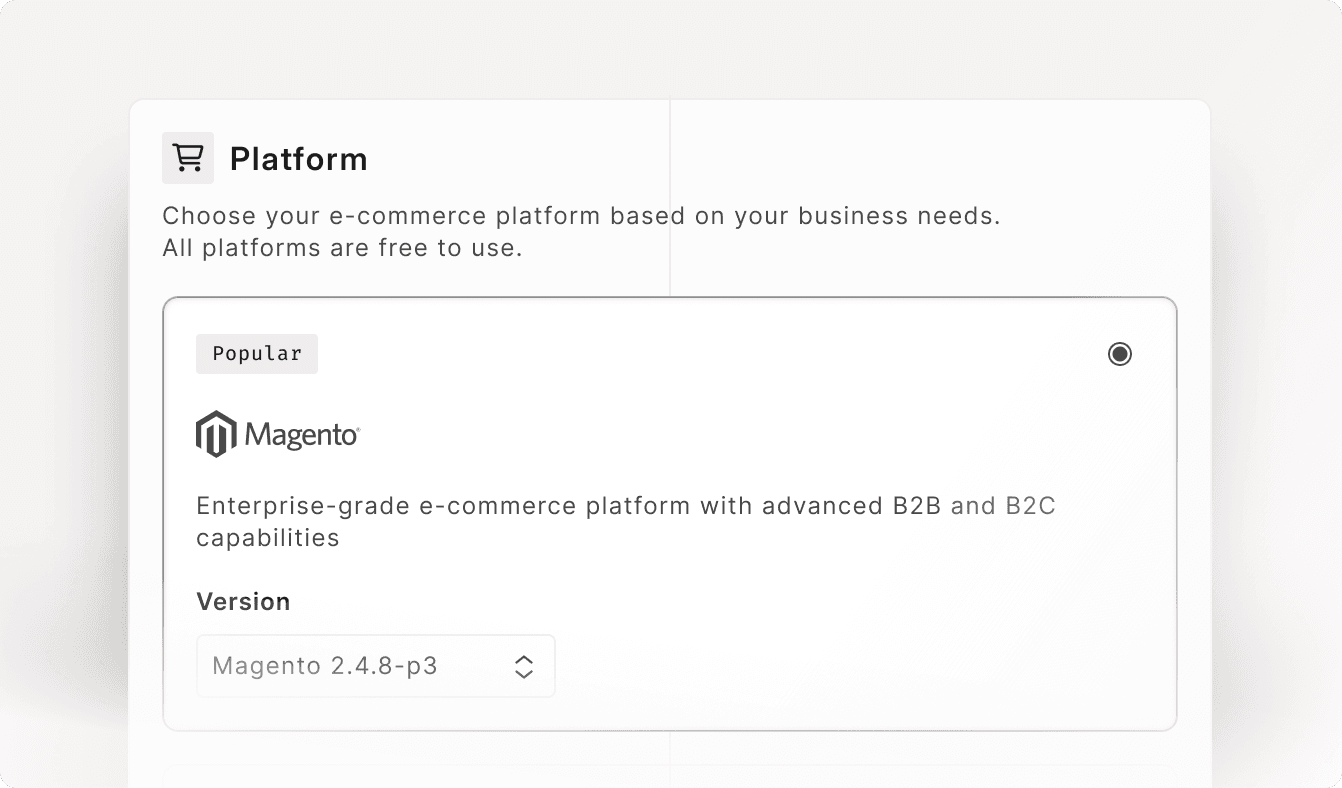Click the Popular badge
This screenshot has height=788, width=1342.
(257, 354)
